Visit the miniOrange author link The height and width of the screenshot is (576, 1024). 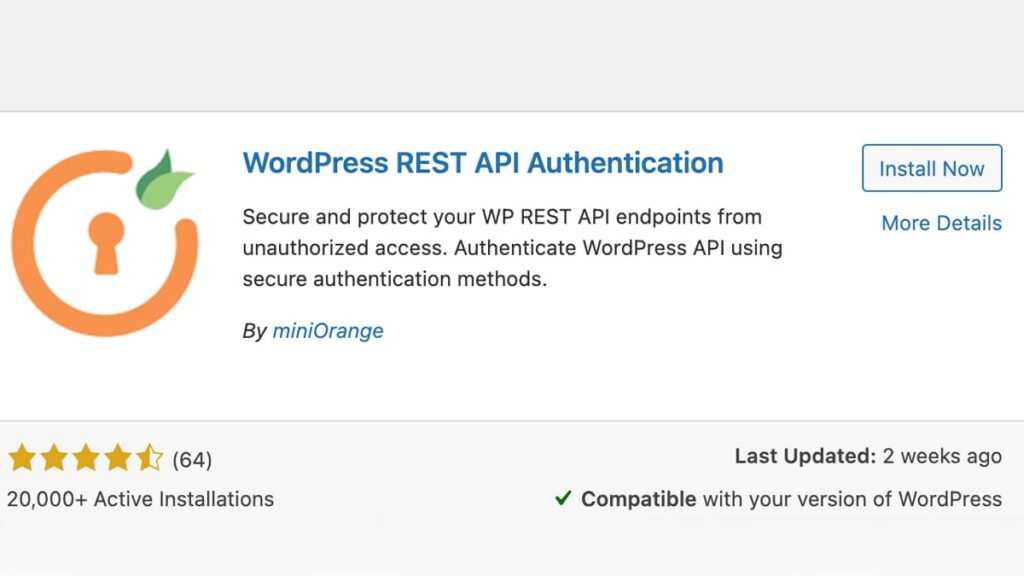(328, 331)
